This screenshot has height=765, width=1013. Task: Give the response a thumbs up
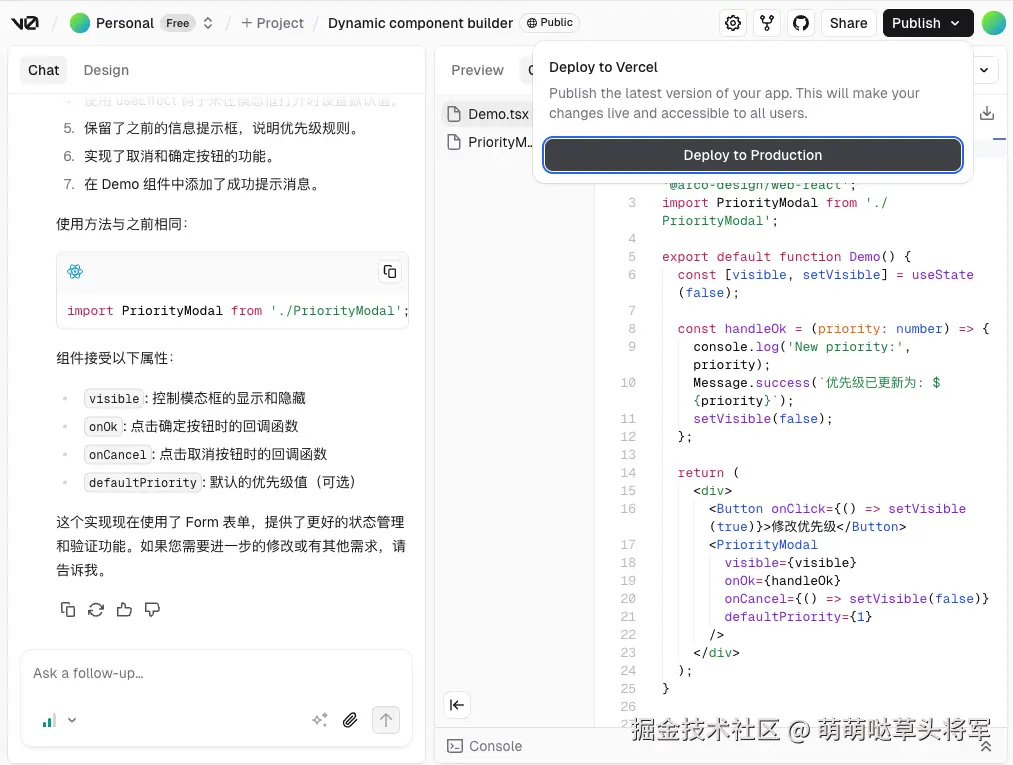pyautogui.click(x=124, y=609)
